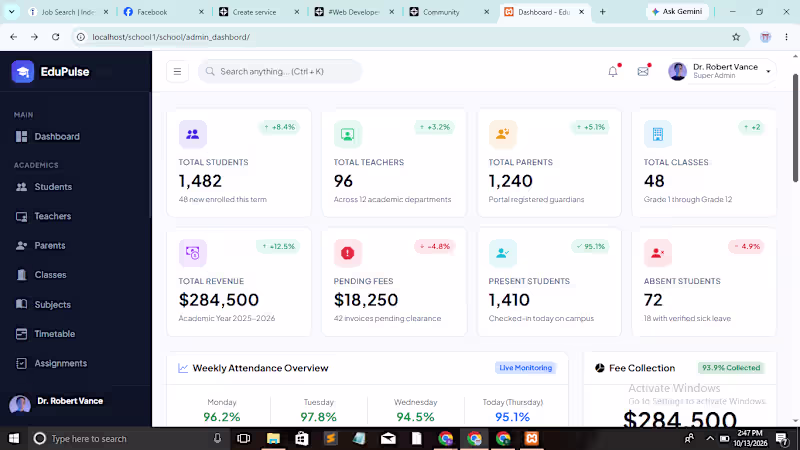This screenshot has height=450, width=800.
Task: Click the Fee Collection pie icon
Action: pos(599,368)
